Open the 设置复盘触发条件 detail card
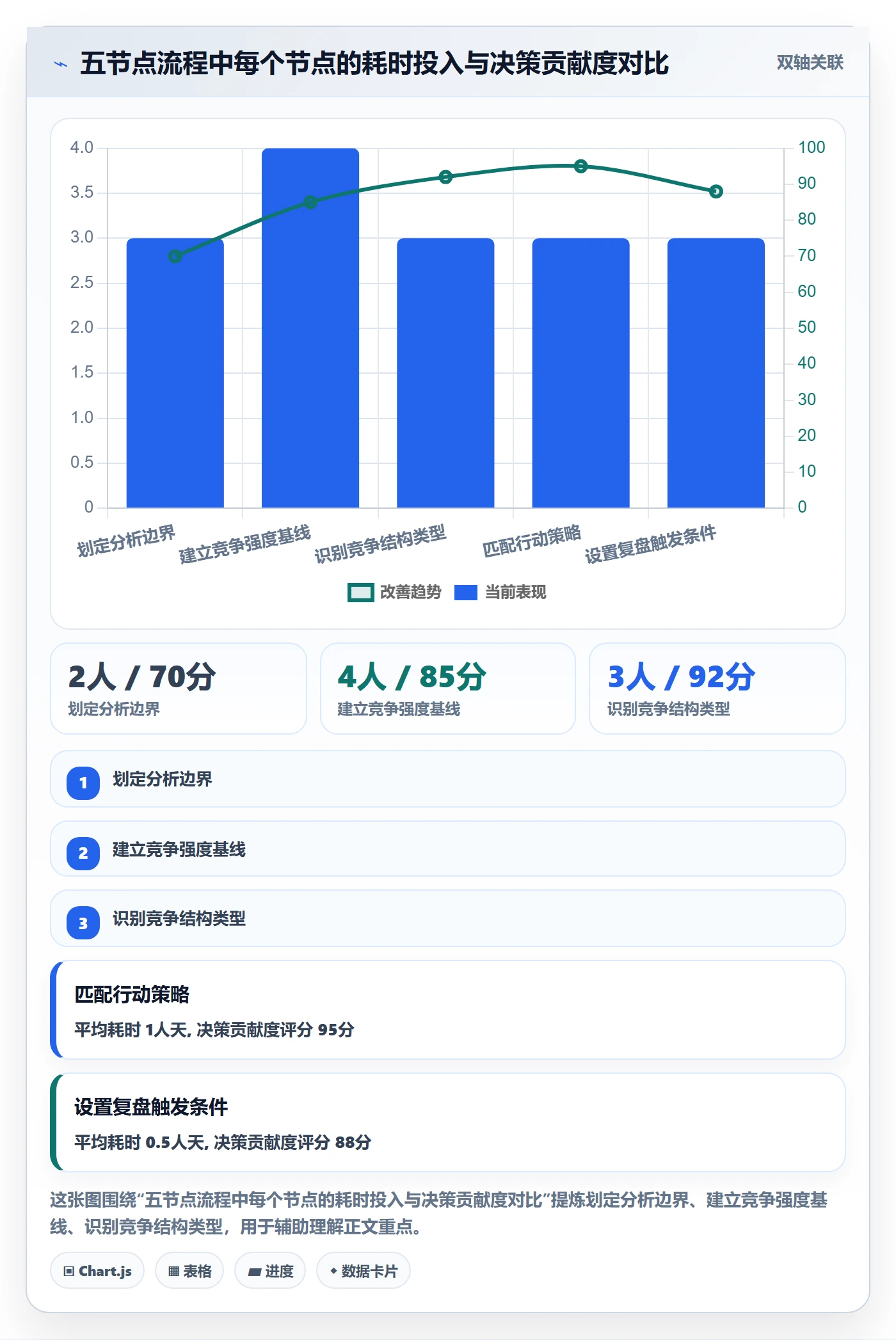 448,1122
